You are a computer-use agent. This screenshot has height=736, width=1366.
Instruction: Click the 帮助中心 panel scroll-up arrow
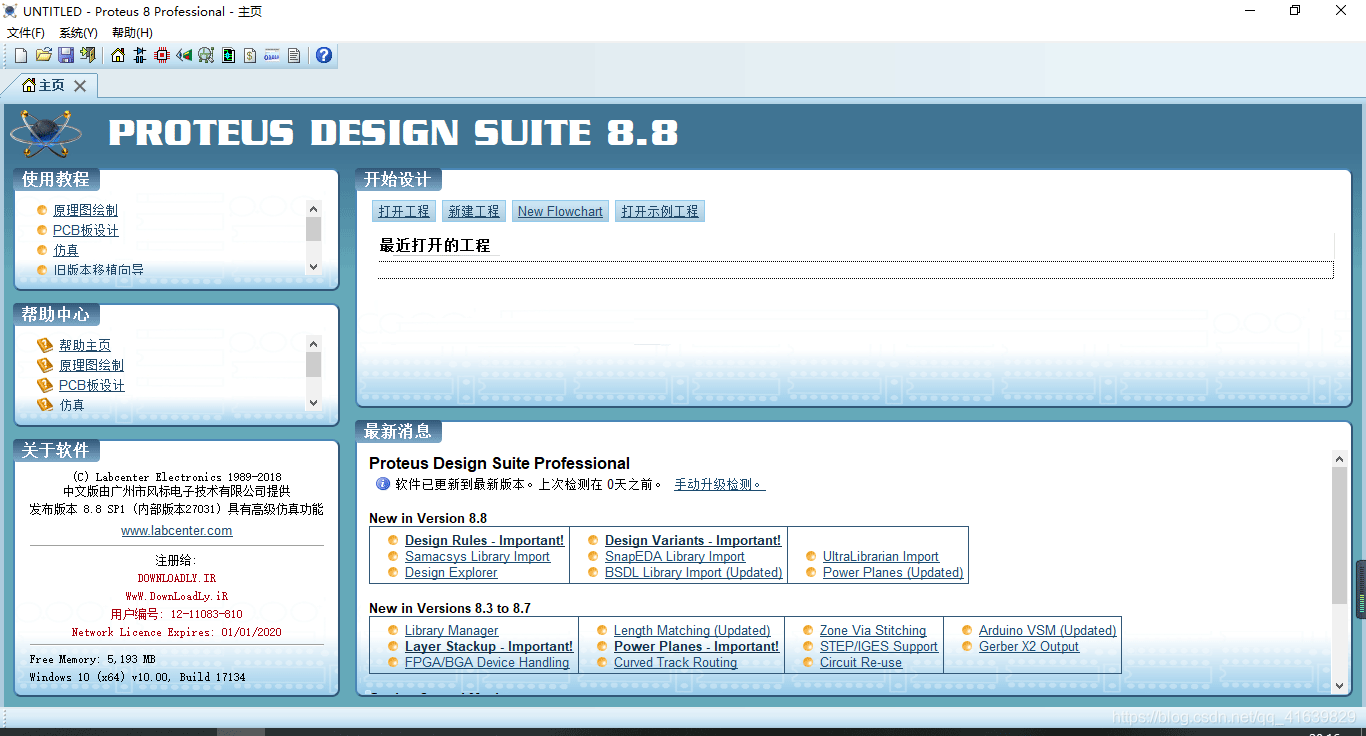click(x=313, y=344)
